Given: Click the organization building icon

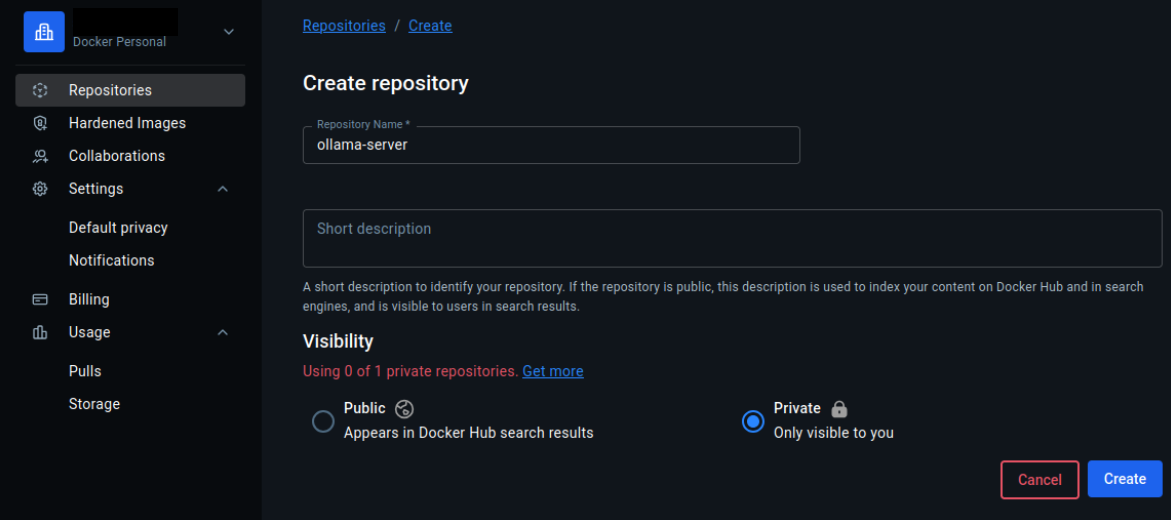Looking at the screenshot, I should [44, 32].
